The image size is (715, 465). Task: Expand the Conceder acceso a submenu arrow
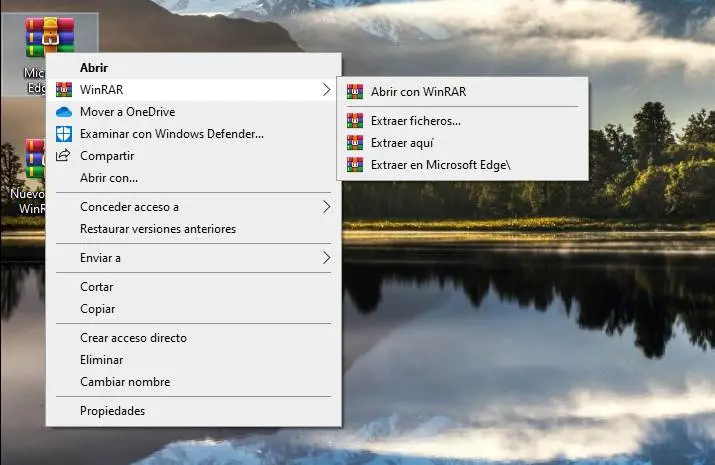(x=326, y=207)
